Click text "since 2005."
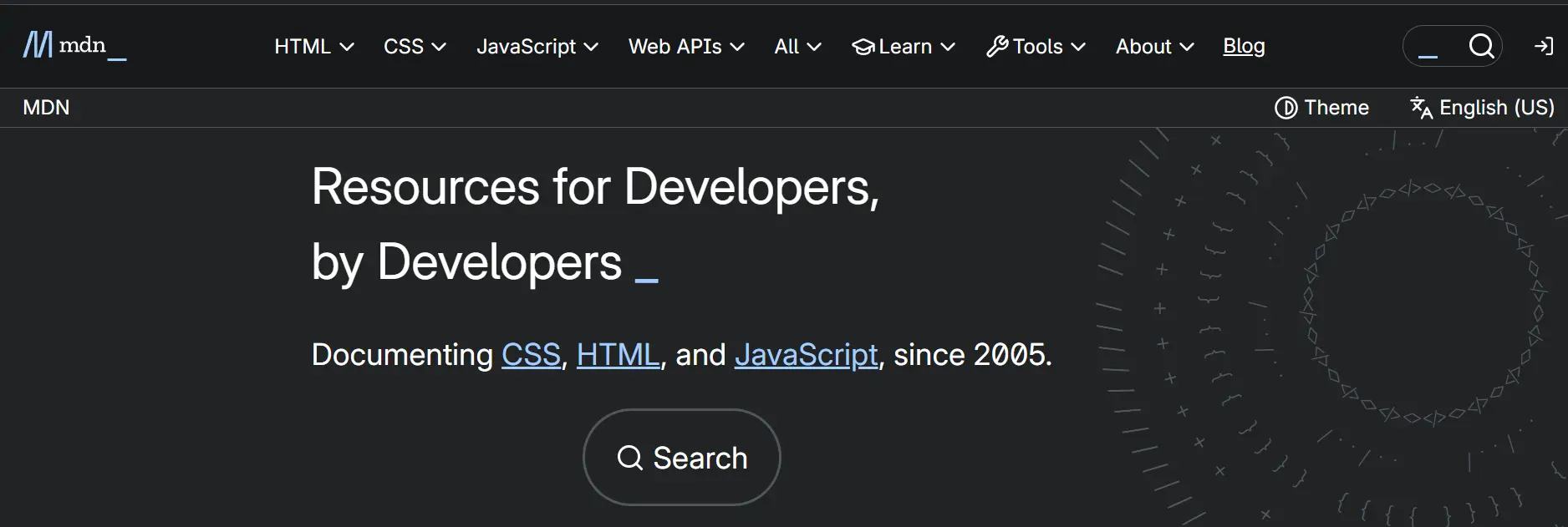The width and height of the screenshot is (1568, 527). coord(973,355)
